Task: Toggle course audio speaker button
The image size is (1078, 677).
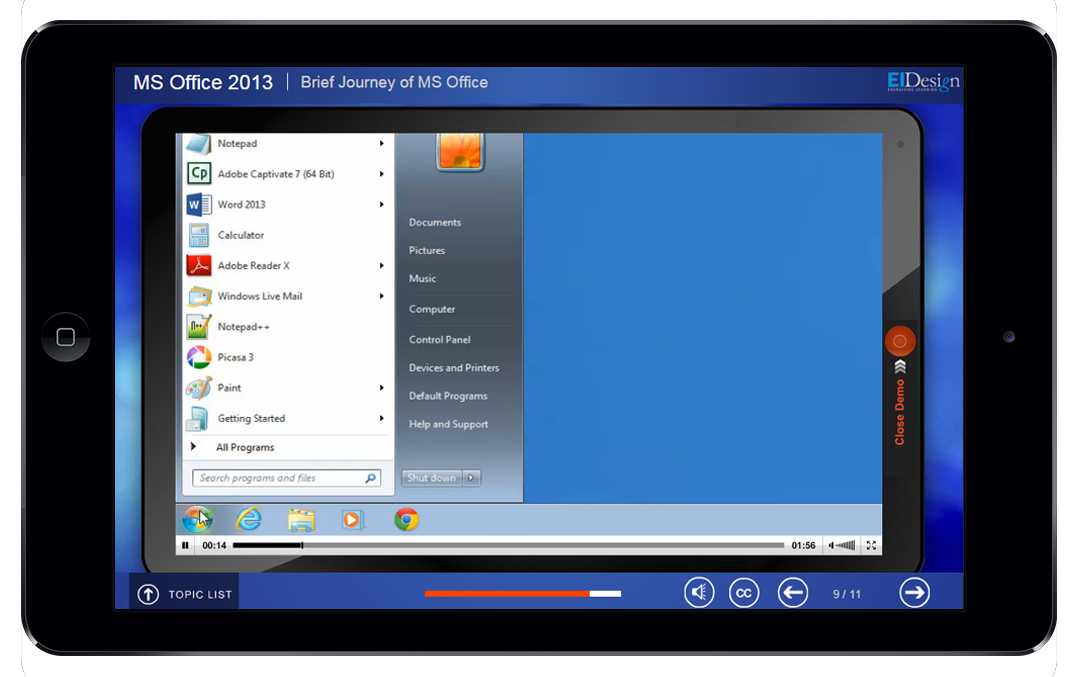Action: tap(699, 592)
